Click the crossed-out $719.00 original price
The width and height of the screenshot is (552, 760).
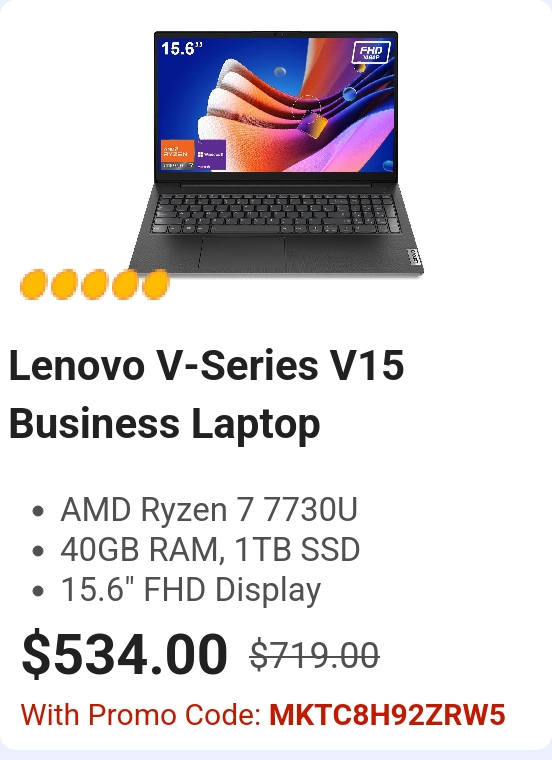click(x=315, y=655)
